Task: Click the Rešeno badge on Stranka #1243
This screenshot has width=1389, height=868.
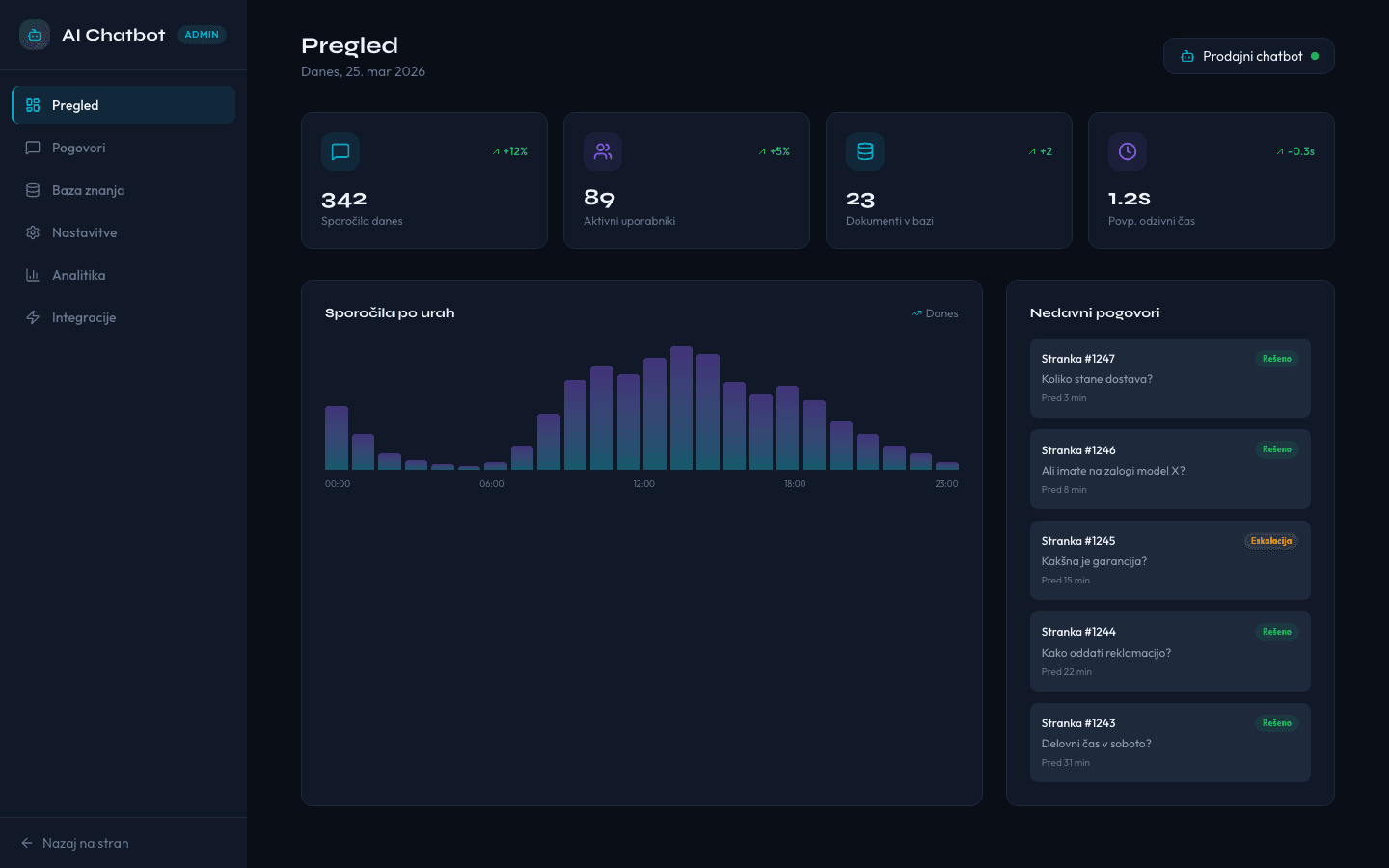Action: click(x=1277, y=723)
